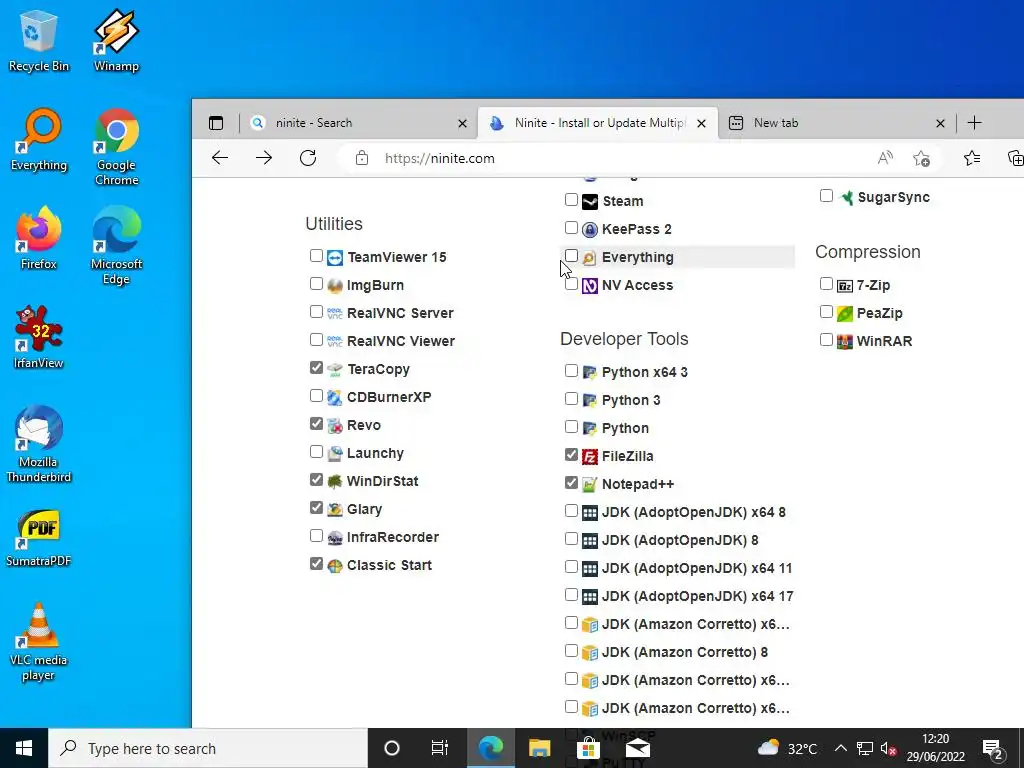Uncheck the Revo checkbox
Image resolution: width=1024 pixels, height=768 pixels.
click(316, 424)
